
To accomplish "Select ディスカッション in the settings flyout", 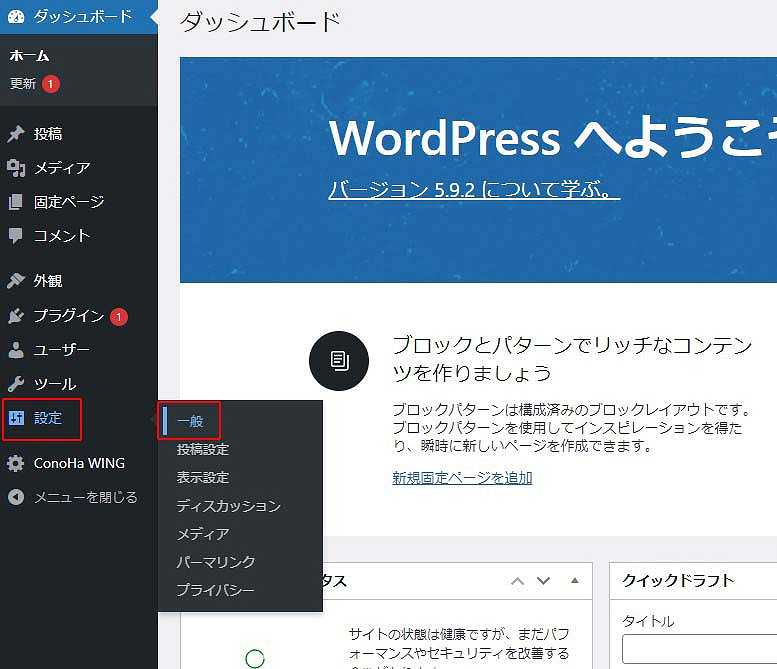I will coord(228,506).
